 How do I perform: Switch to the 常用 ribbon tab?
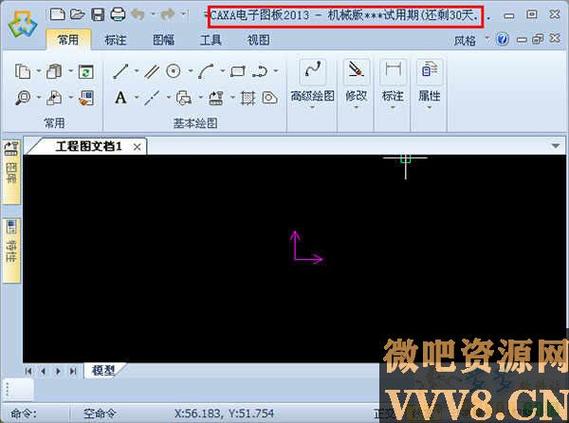[x=68, y=40]
